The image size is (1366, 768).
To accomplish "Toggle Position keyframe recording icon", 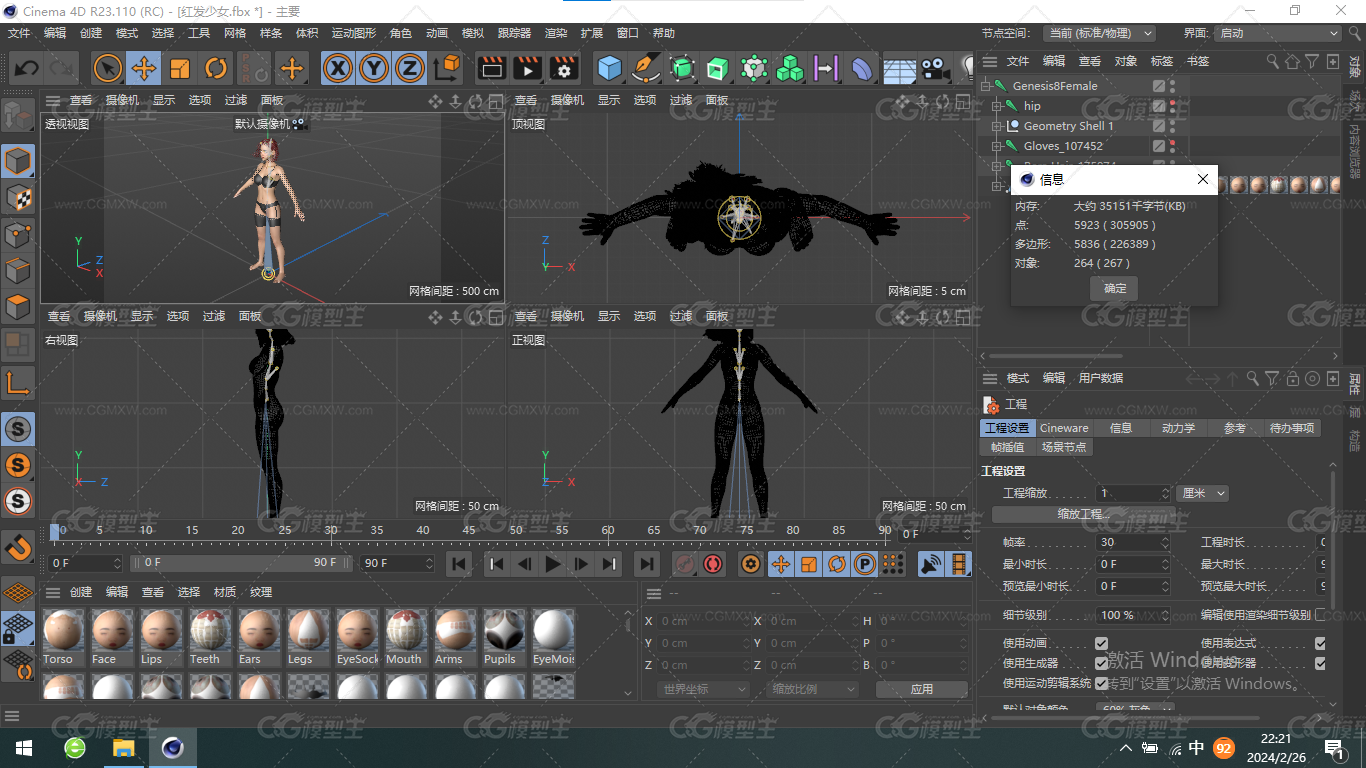I will [x=780, y=564].
